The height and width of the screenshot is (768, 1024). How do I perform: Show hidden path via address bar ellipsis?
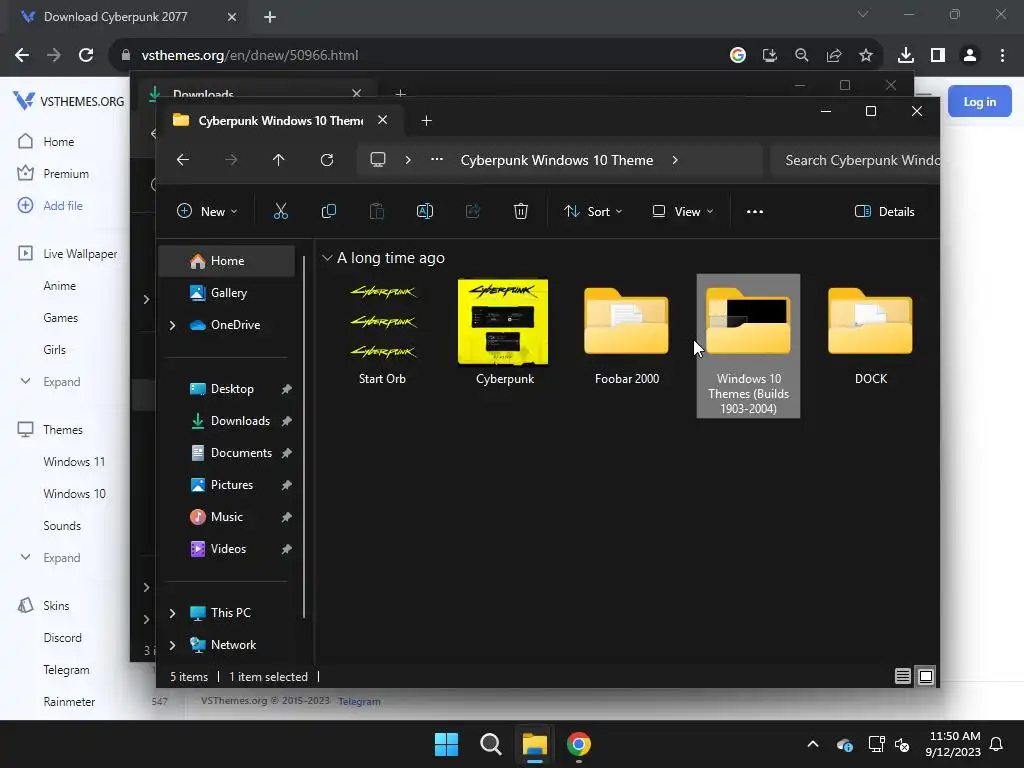(437, 159)
